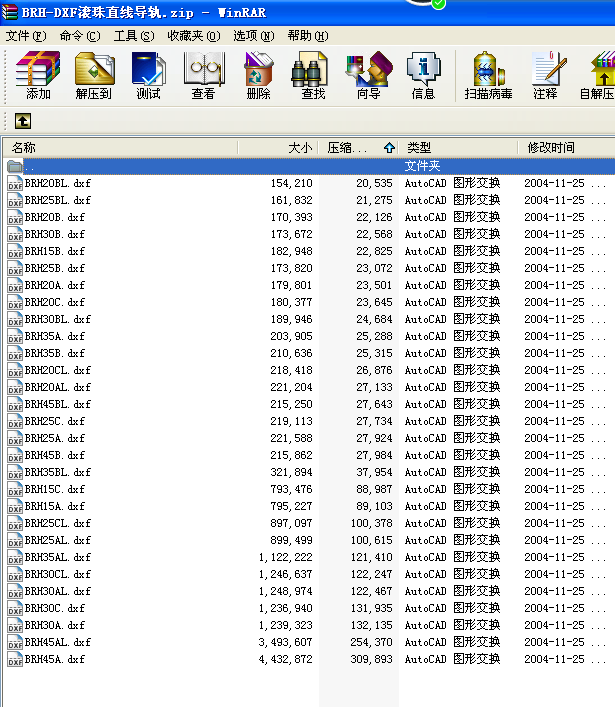This screenshot has width=615, height=707.
Task: Select file BRH25C.dxf
Action: pos(55,421)
